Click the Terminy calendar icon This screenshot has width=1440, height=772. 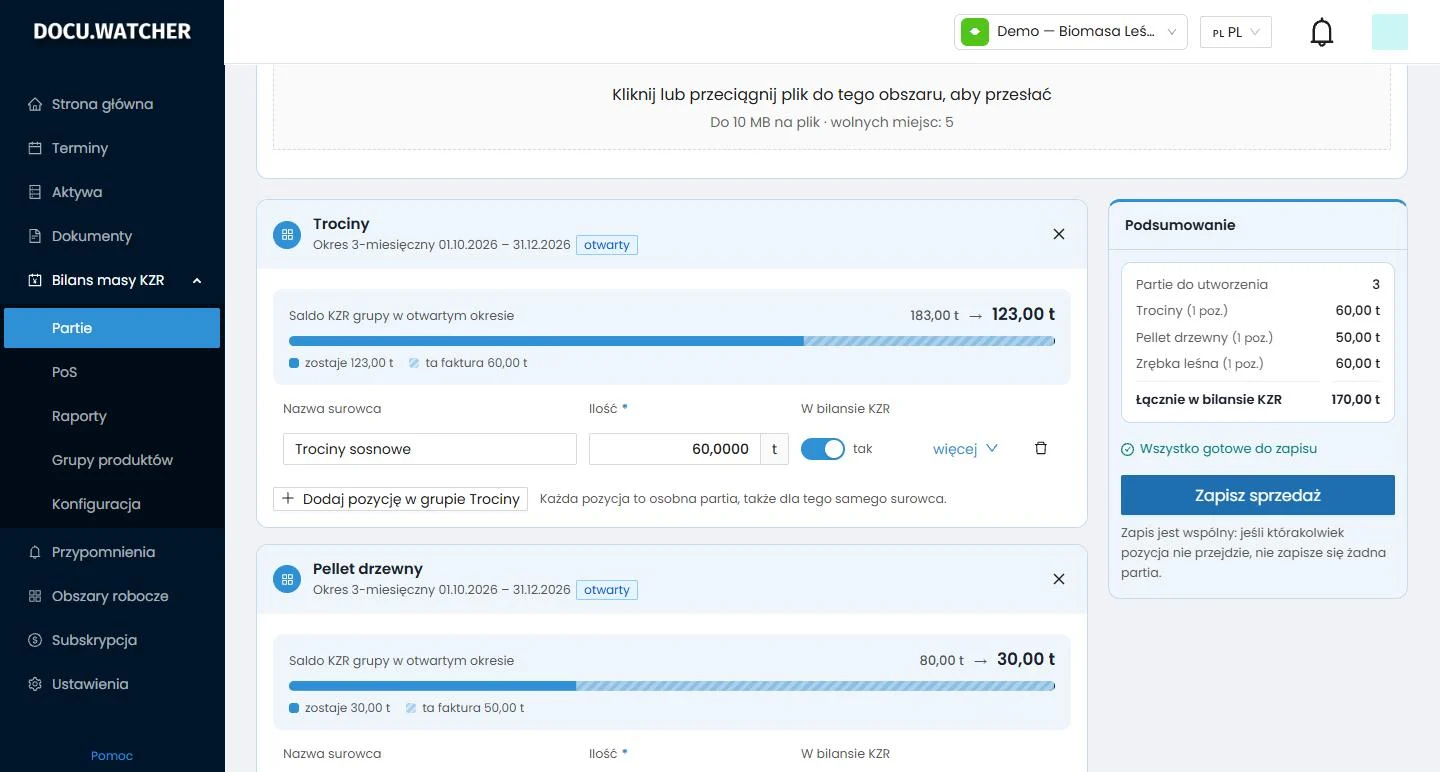click(35, 148)
